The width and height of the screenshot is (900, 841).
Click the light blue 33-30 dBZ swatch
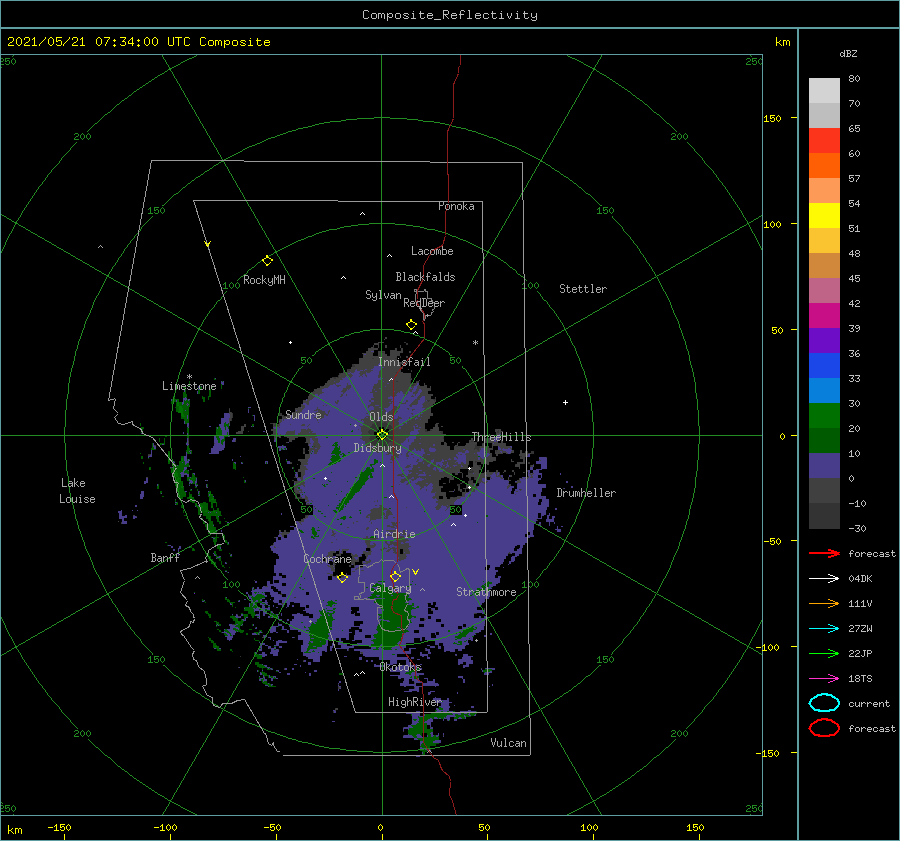[x=824, y=391]
